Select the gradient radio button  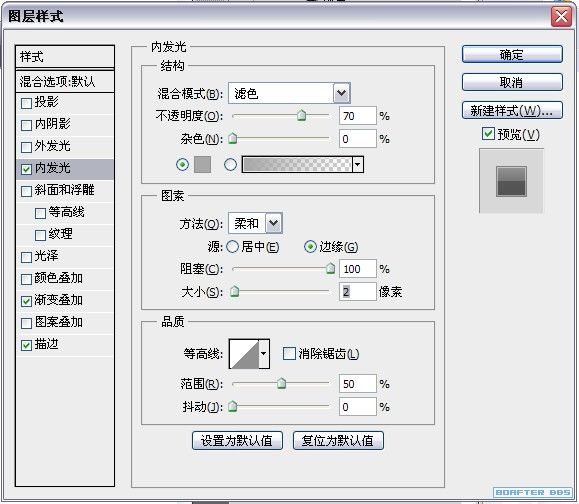(x=230, y=164)
